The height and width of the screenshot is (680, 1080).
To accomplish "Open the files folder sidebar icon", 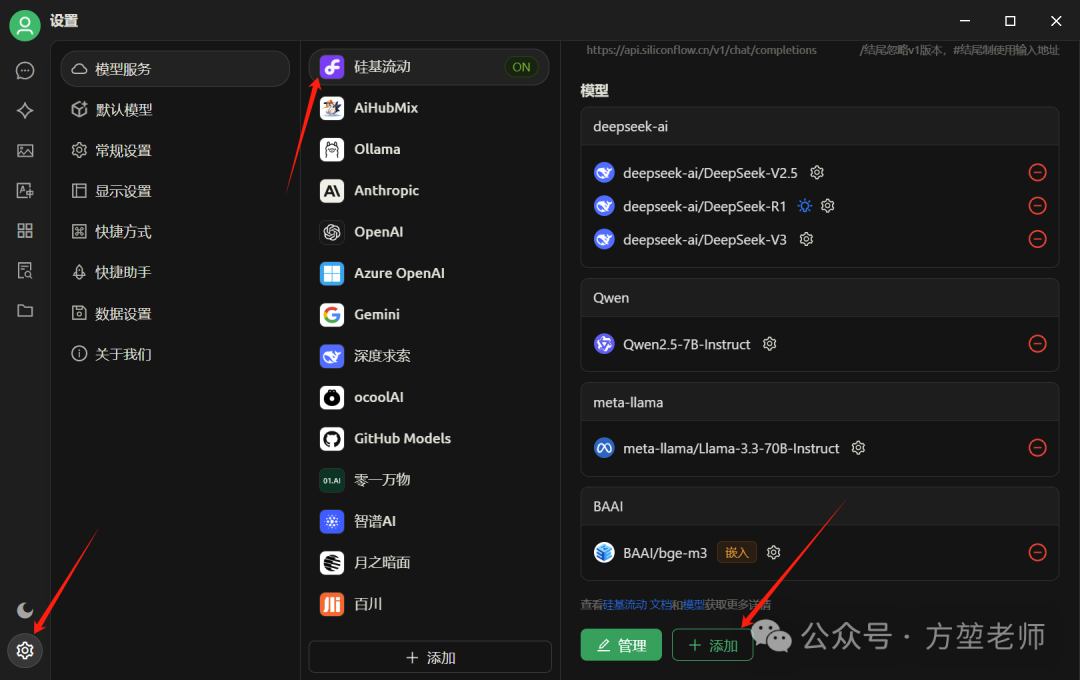I will tap(25, 311).
